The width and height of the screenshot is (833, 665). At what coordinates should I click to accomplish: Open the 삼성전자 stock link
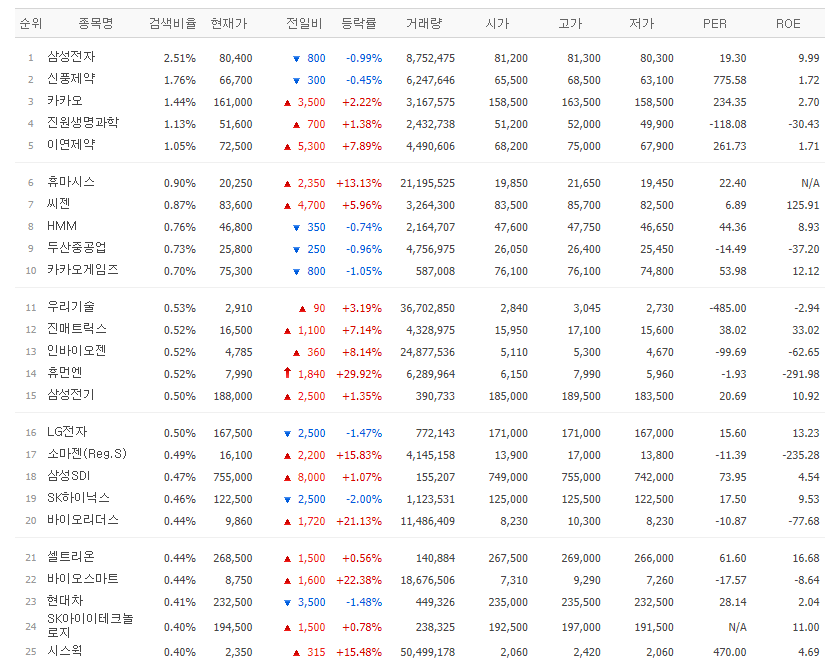(71, 56)
